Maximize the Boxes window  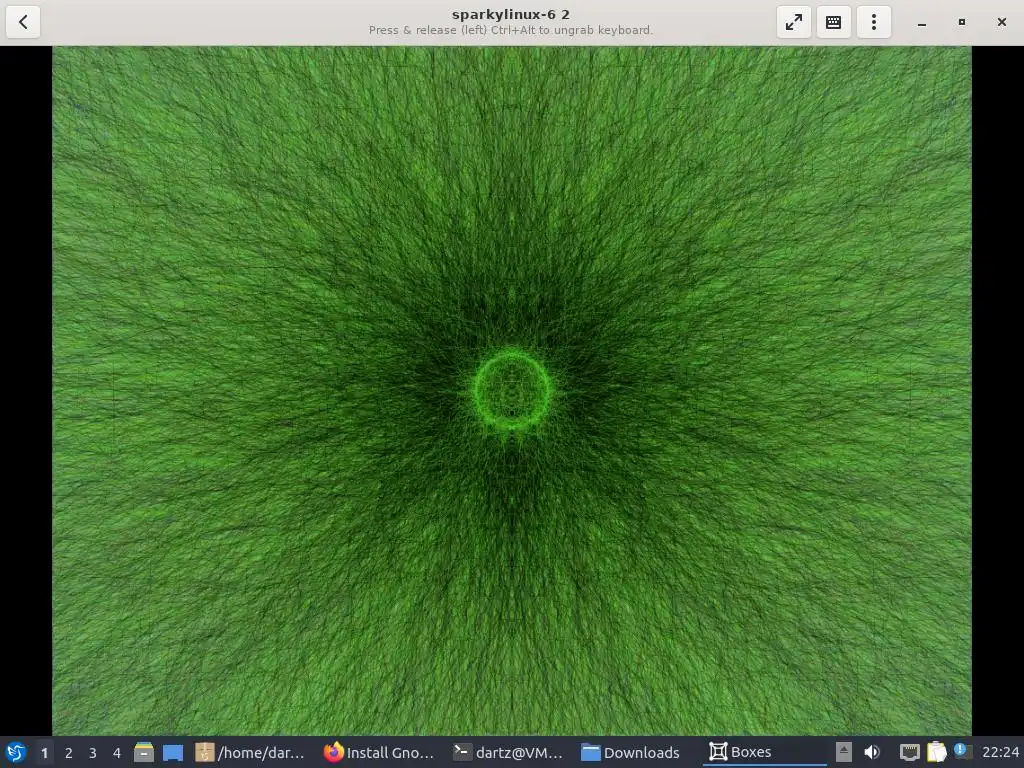[x=961, y=22]
